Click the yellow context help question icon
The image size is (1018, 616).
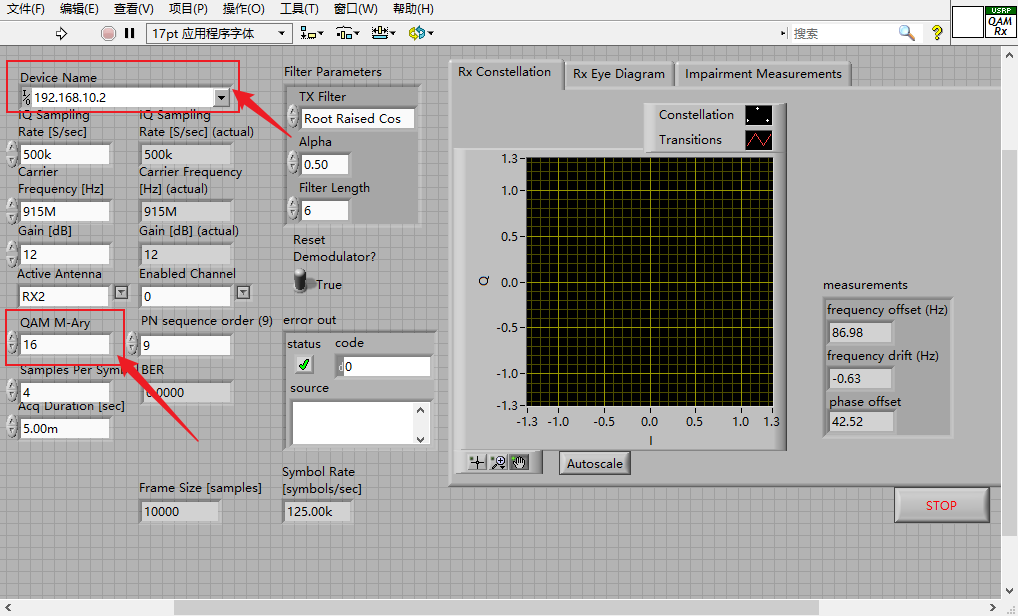click(937, 33)
